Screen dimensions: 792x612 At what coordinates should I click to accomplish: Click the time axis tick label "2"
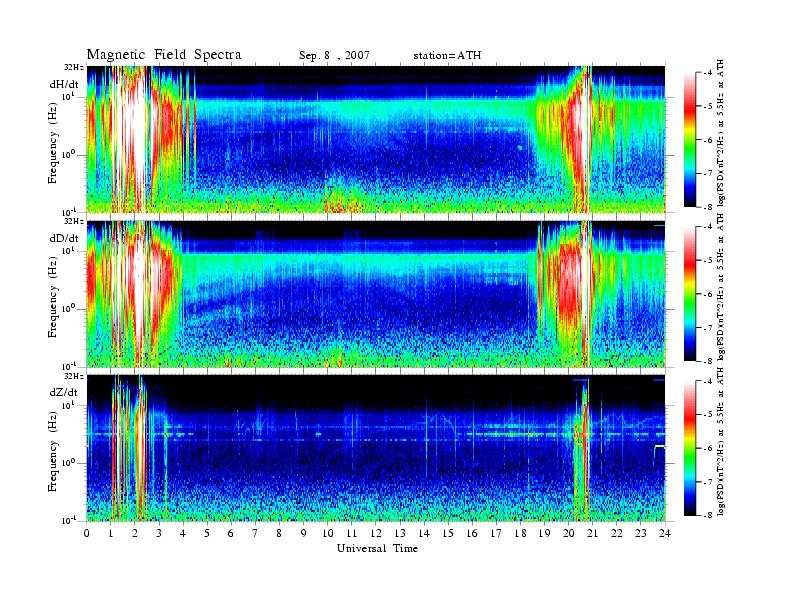coord(135,533)
